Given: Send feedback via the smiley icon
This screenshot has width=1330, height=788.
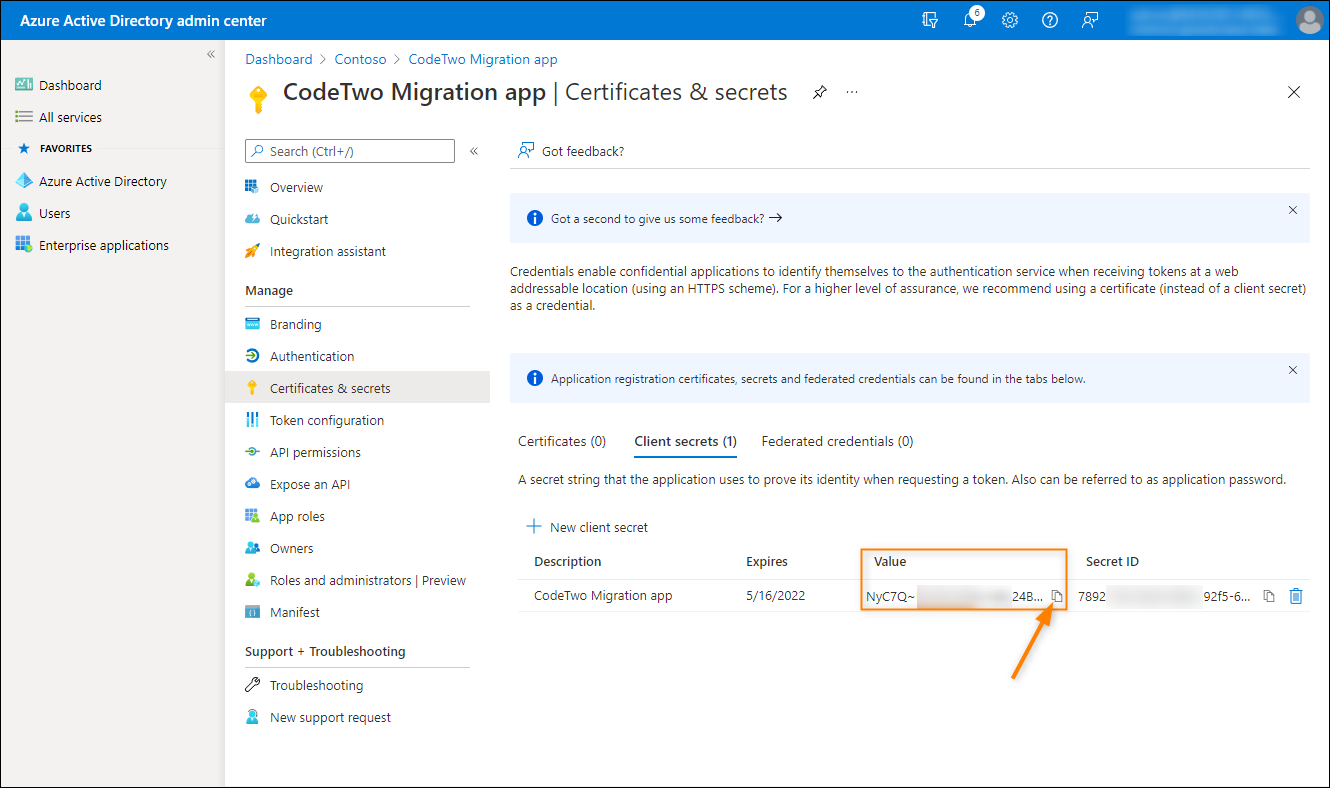Looking at the screenshot, I should point(1089,20).
